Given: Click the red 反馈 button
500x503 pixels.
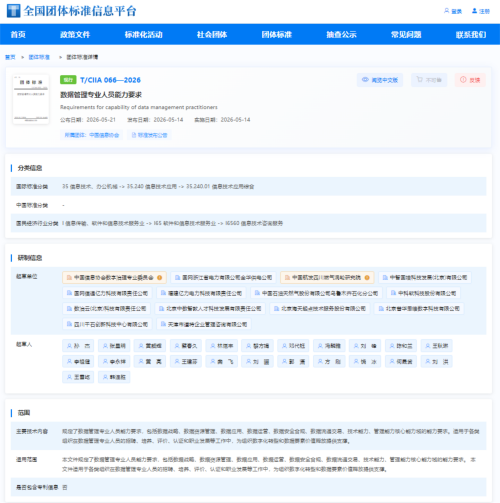Looking at the screenshot, I should [470, 80].
